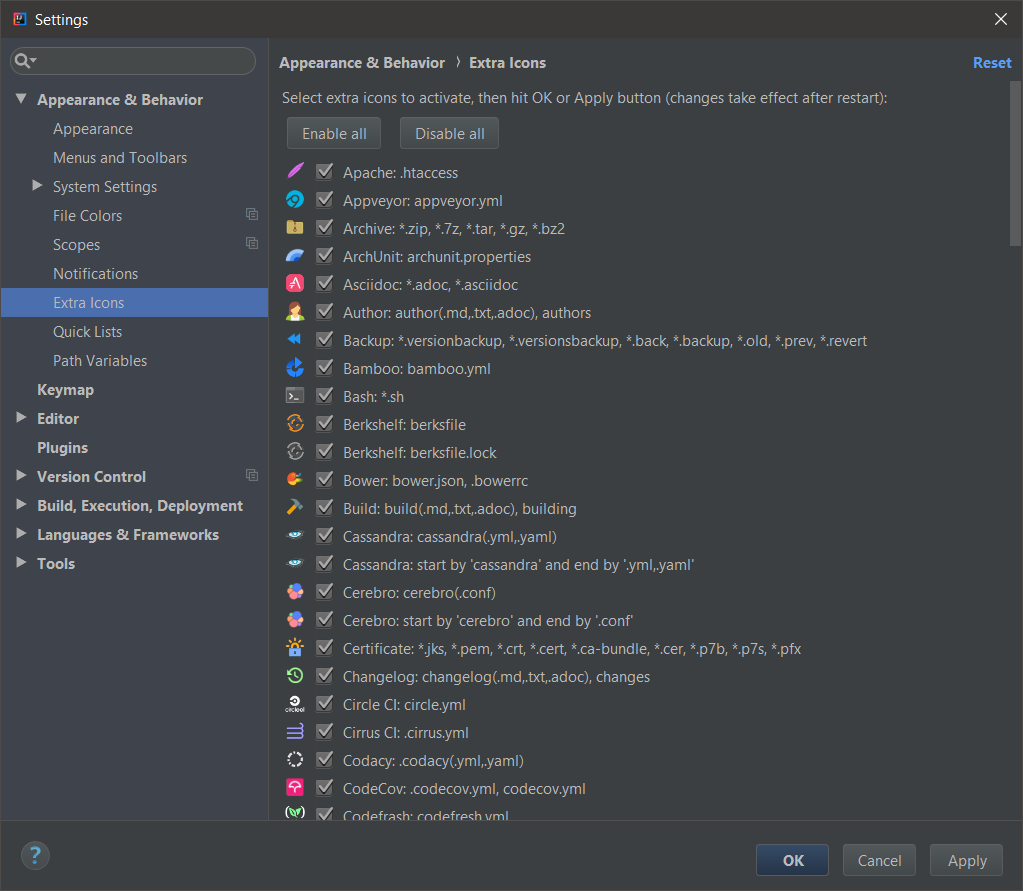Expand the System Settings node arrow
1023x891 pixels.
(37, 186)
